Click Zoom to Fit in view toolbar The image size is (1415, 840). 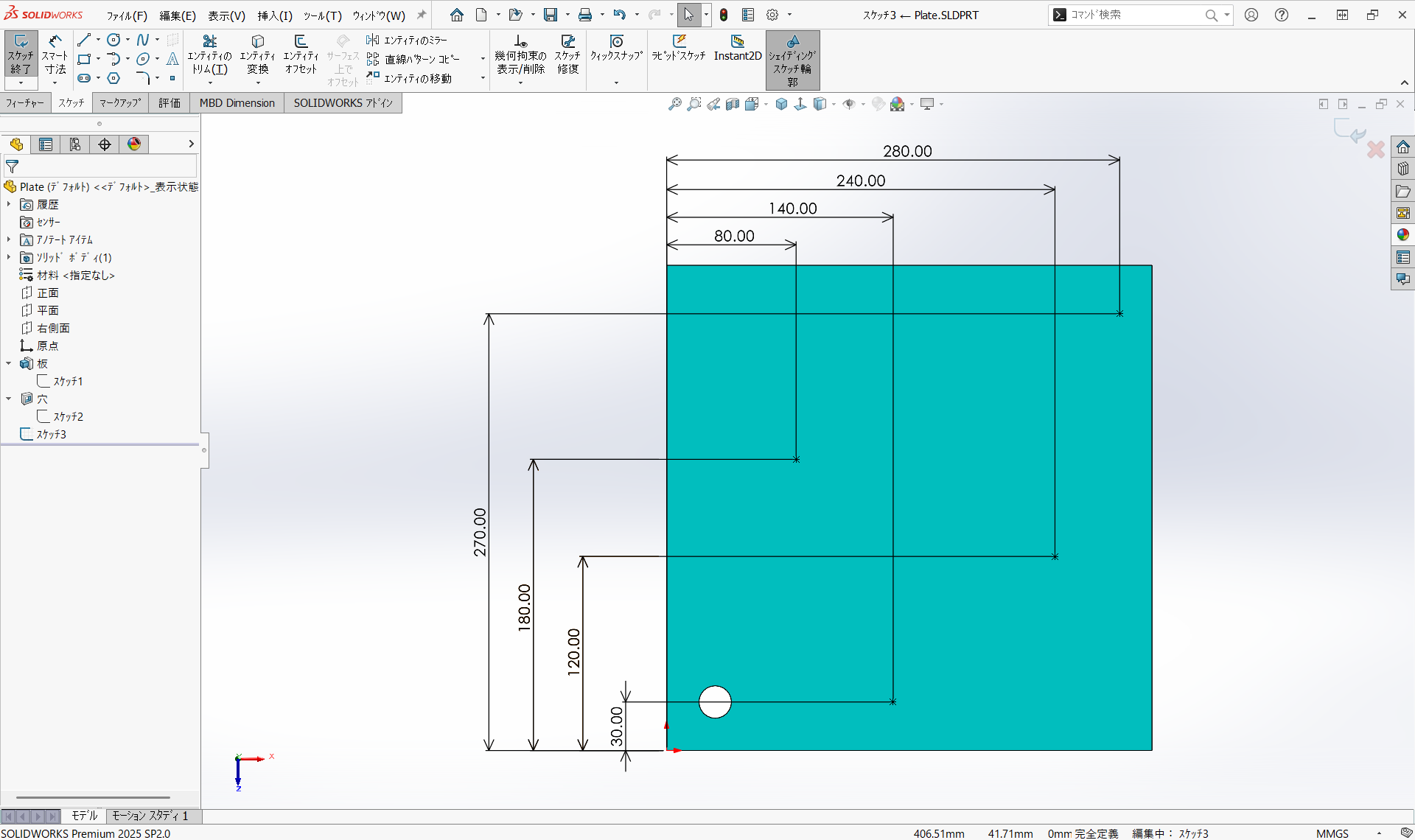674,104
